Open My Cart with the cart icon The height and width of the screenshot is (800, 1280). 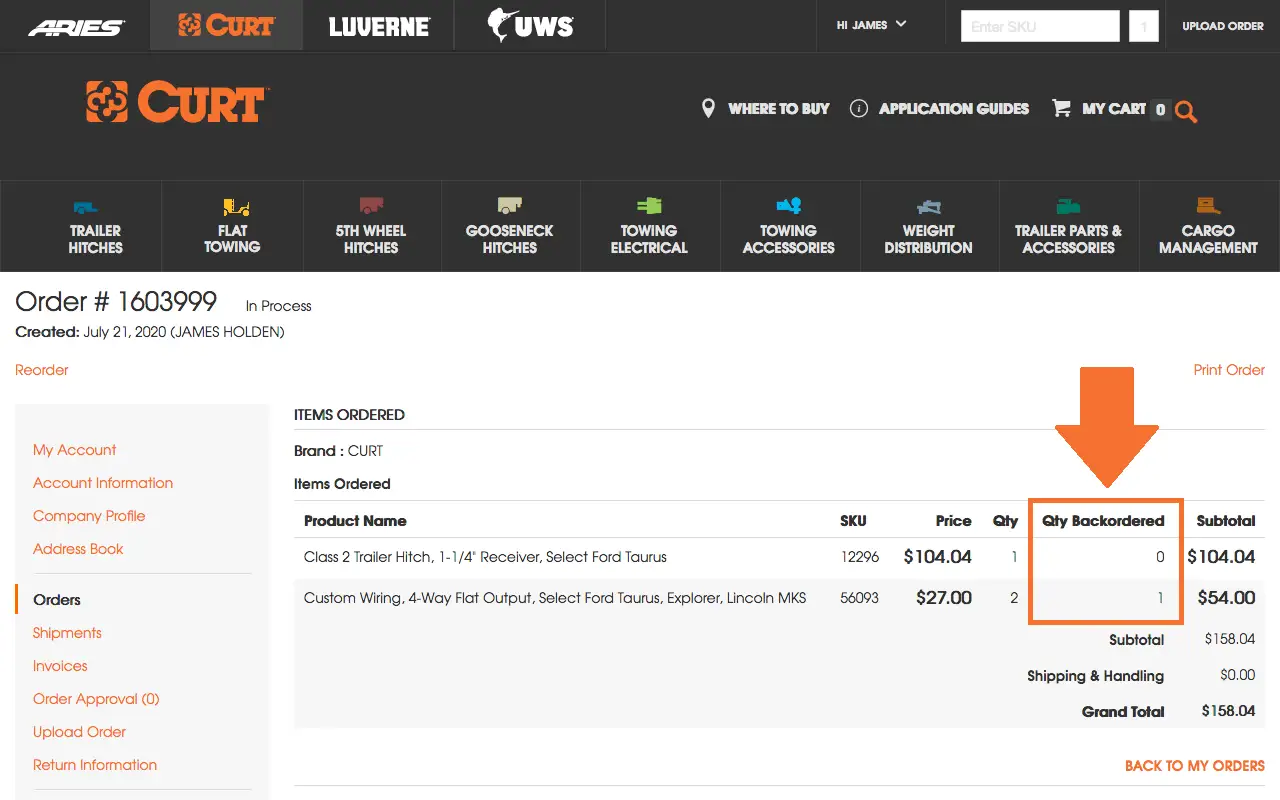tap(1062, 108)
